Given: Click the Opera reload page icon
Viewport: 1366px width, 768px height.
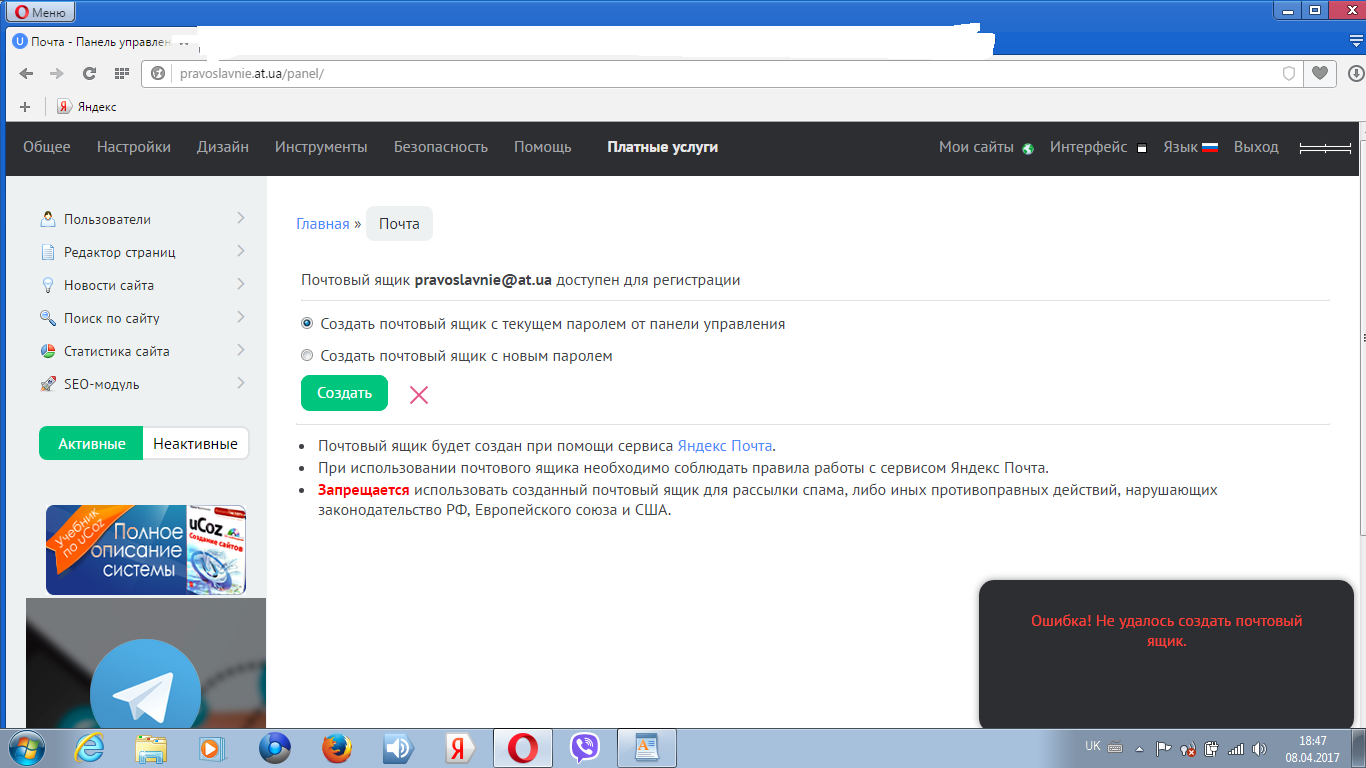Looking at the screenshot, I should point(89,73).
